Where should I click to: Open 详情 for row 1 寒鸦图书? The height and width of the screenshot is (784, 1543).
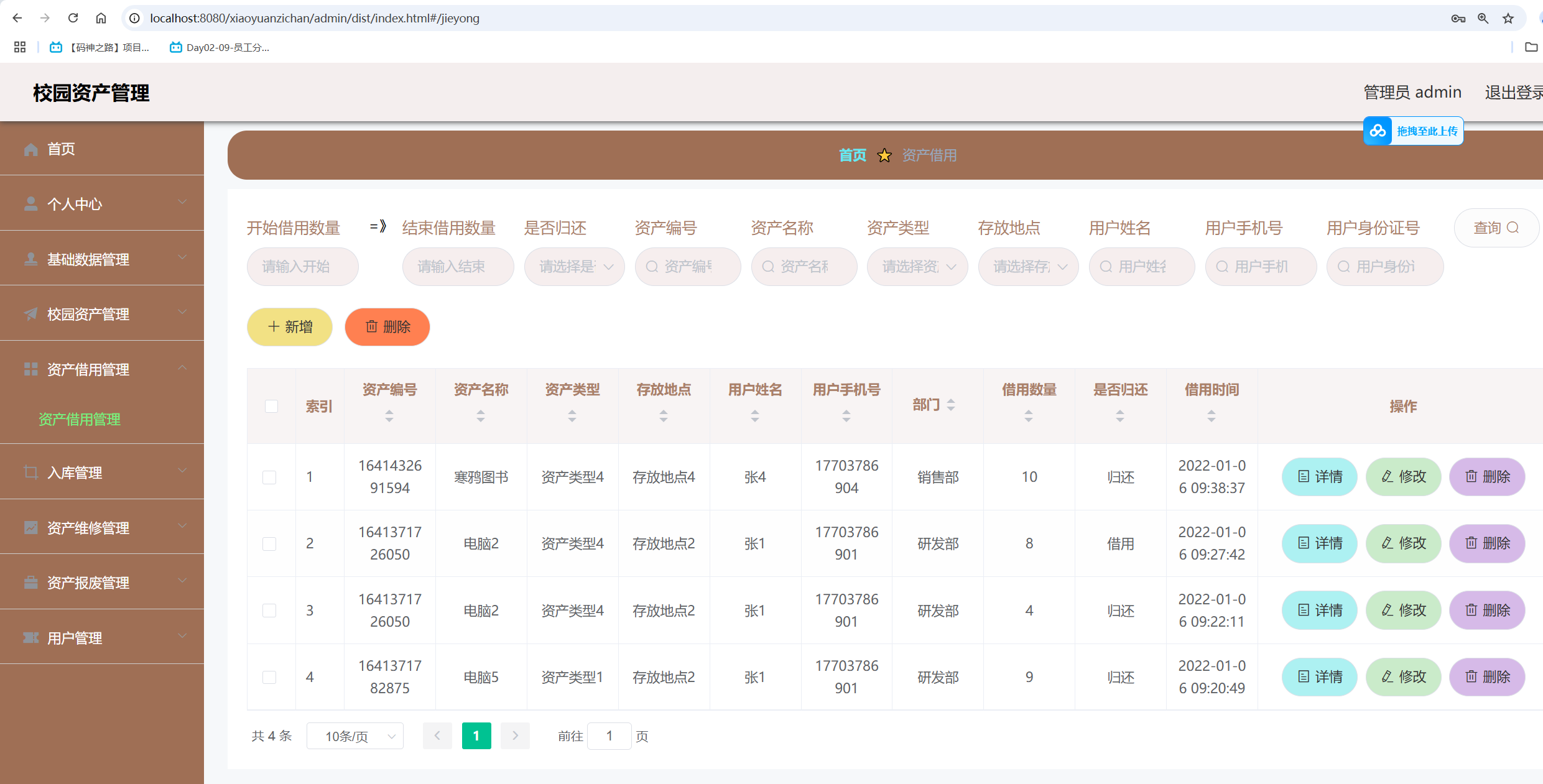point(1319,477)
